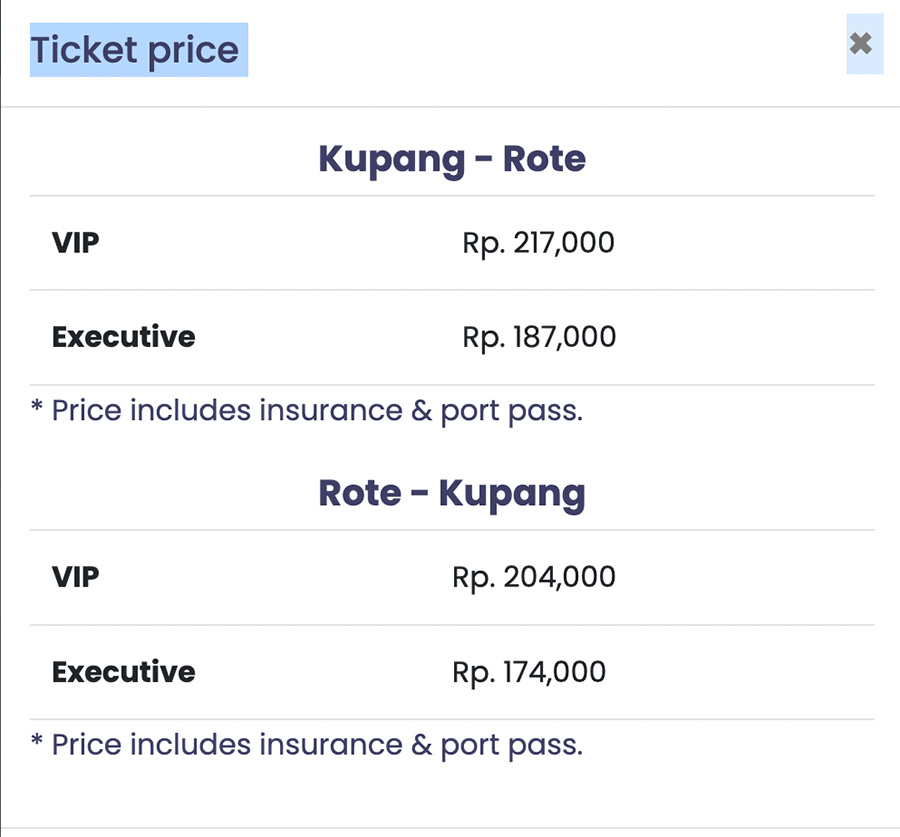
Task: Click the Kupang – Rote route title
Action: (452, 159)
